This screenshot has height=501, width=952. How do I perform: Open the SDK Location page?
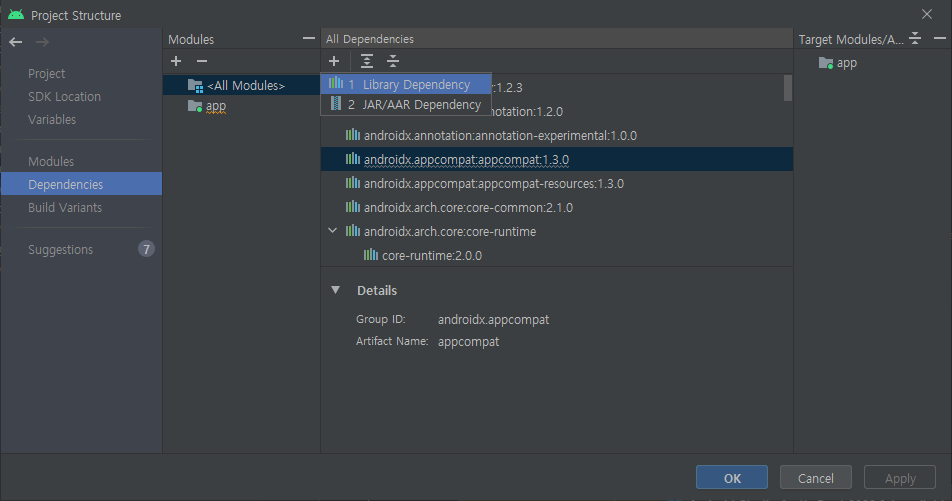pyautogui.click(x=64, y=97)
